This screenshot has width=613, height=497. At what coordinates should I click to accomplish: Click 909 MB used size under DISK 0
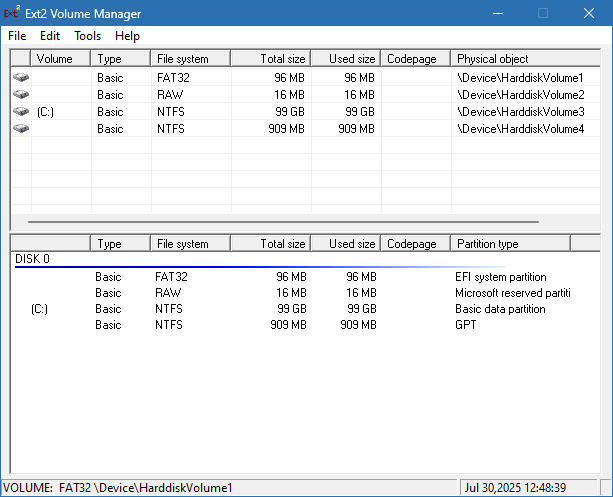pyautogui.click(x=358, y=325)
